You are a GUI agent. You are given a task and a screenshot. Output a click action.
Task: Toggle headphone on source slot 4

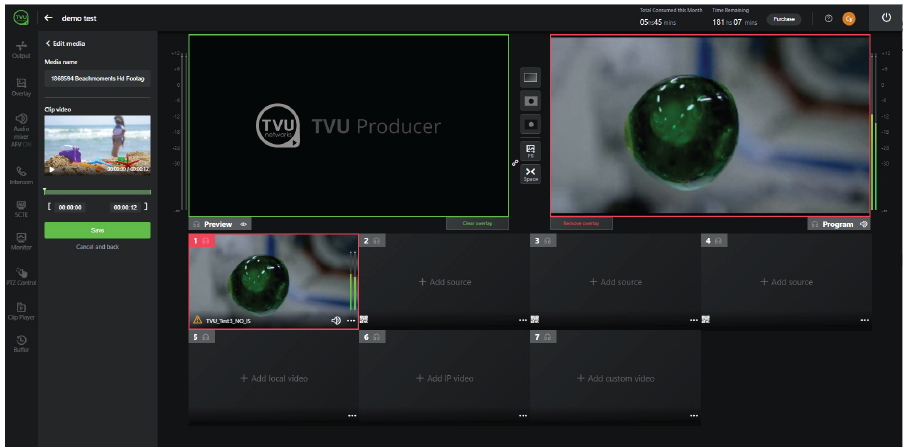click(x=718, y=240)
